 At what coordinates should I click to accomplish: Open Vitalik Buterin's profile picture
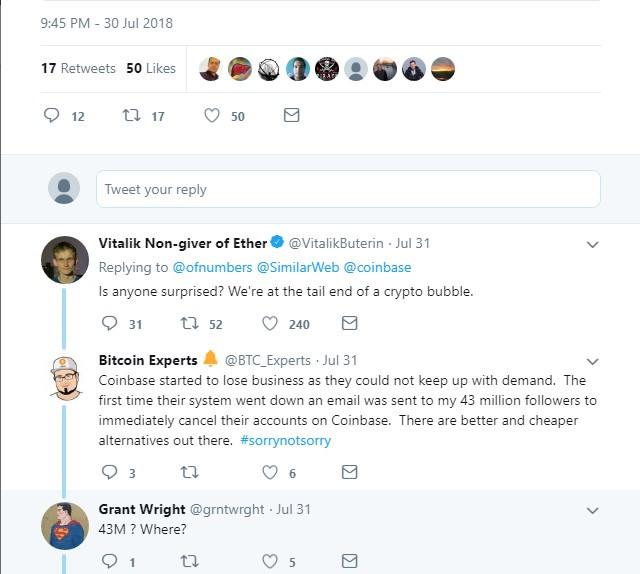pos(65,260)
